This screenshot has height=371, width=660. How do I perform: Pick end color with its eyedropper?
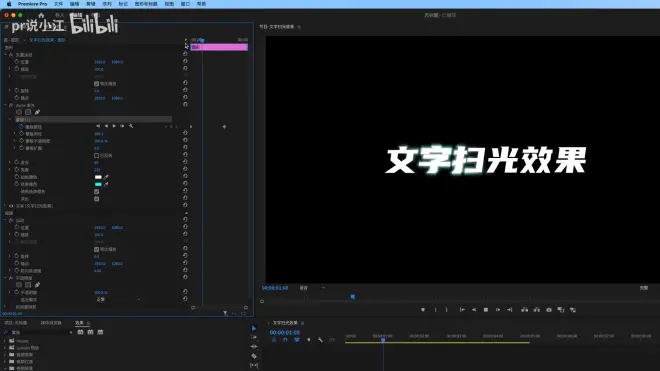click(x=106, y=184)
